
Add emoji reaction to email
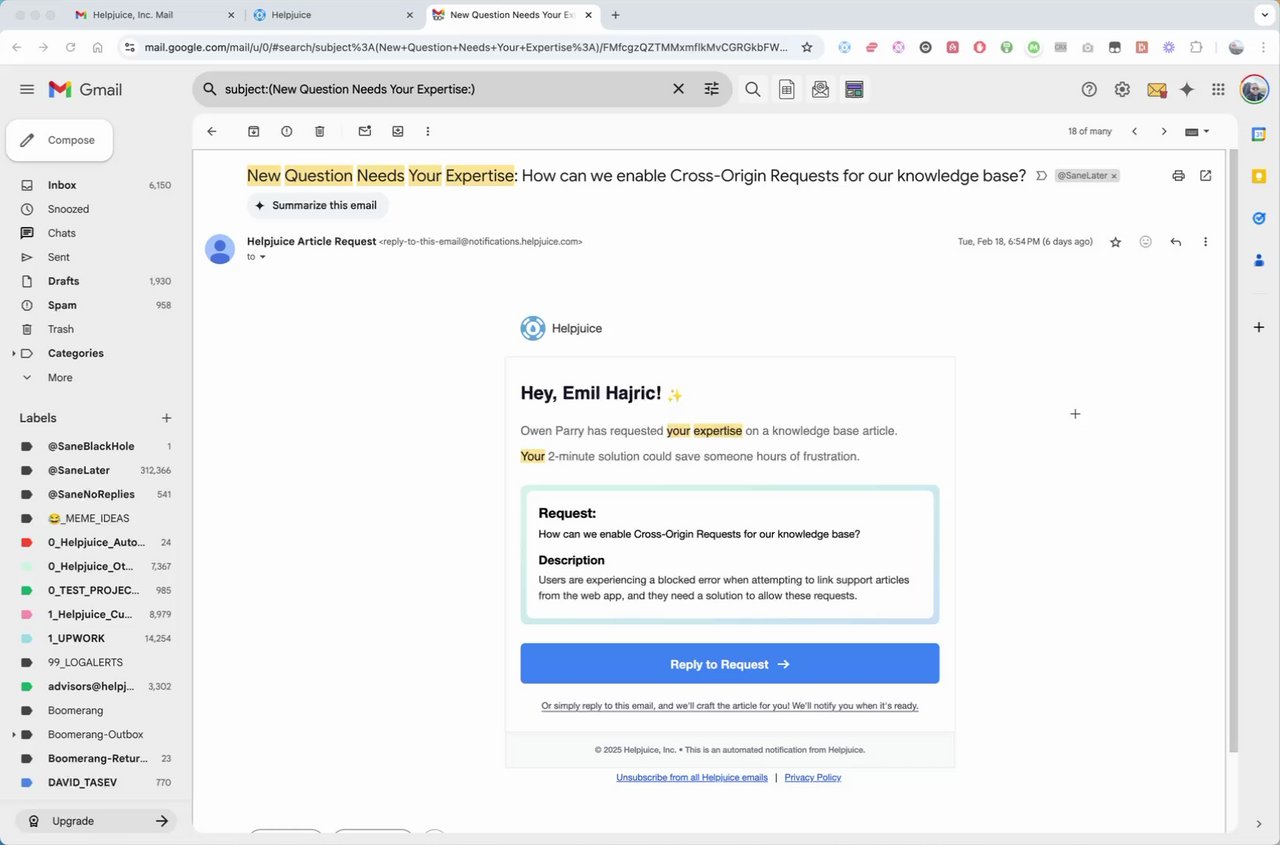pyautogui.click(x=1146, y=242)
